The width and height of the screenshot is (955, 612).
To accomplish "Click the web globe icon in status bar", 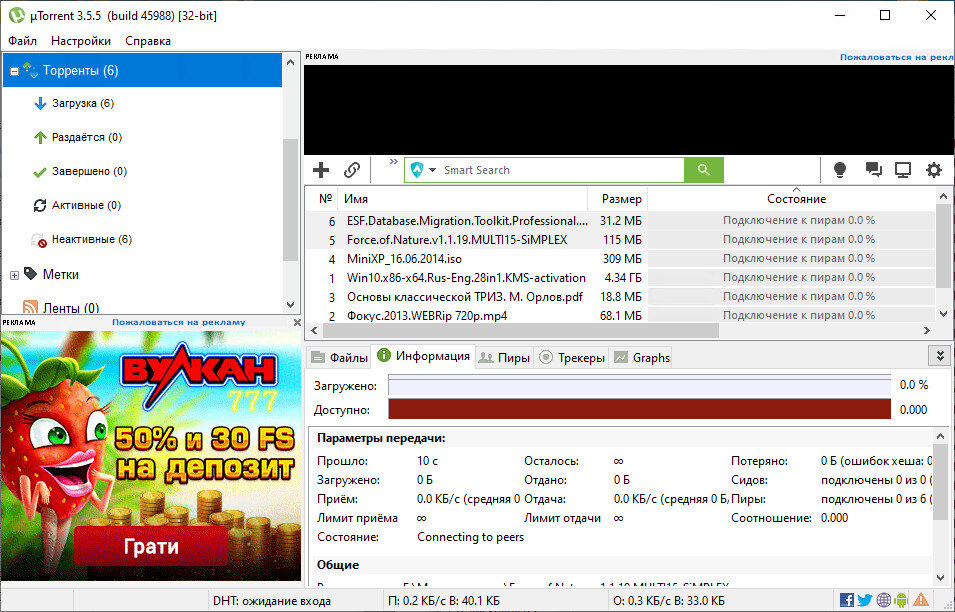I will click(884, 600).
